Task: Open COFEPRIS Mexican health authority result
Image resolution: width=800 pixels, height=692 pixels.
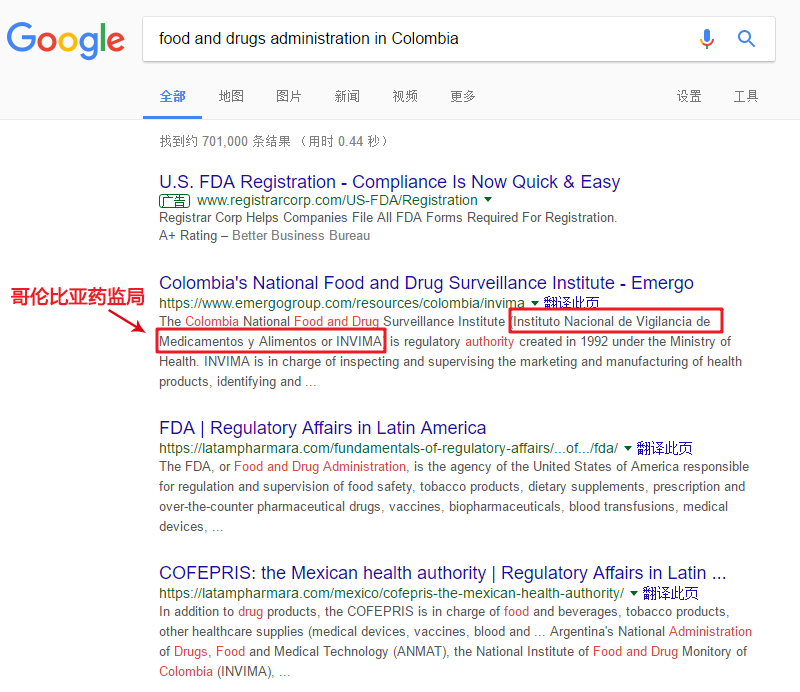Action: coord(442,573)
